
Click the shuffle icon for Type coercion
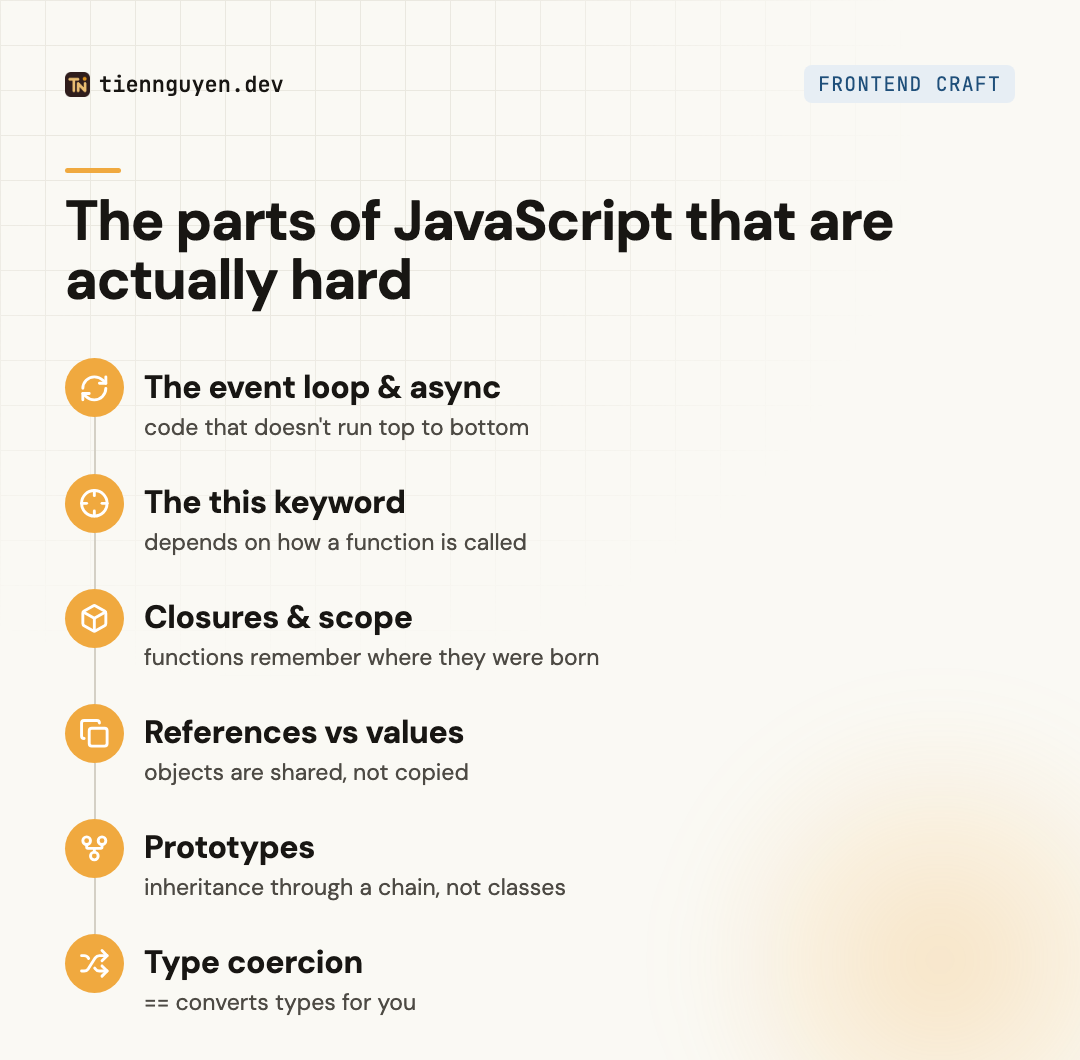(x=94, y=963)
